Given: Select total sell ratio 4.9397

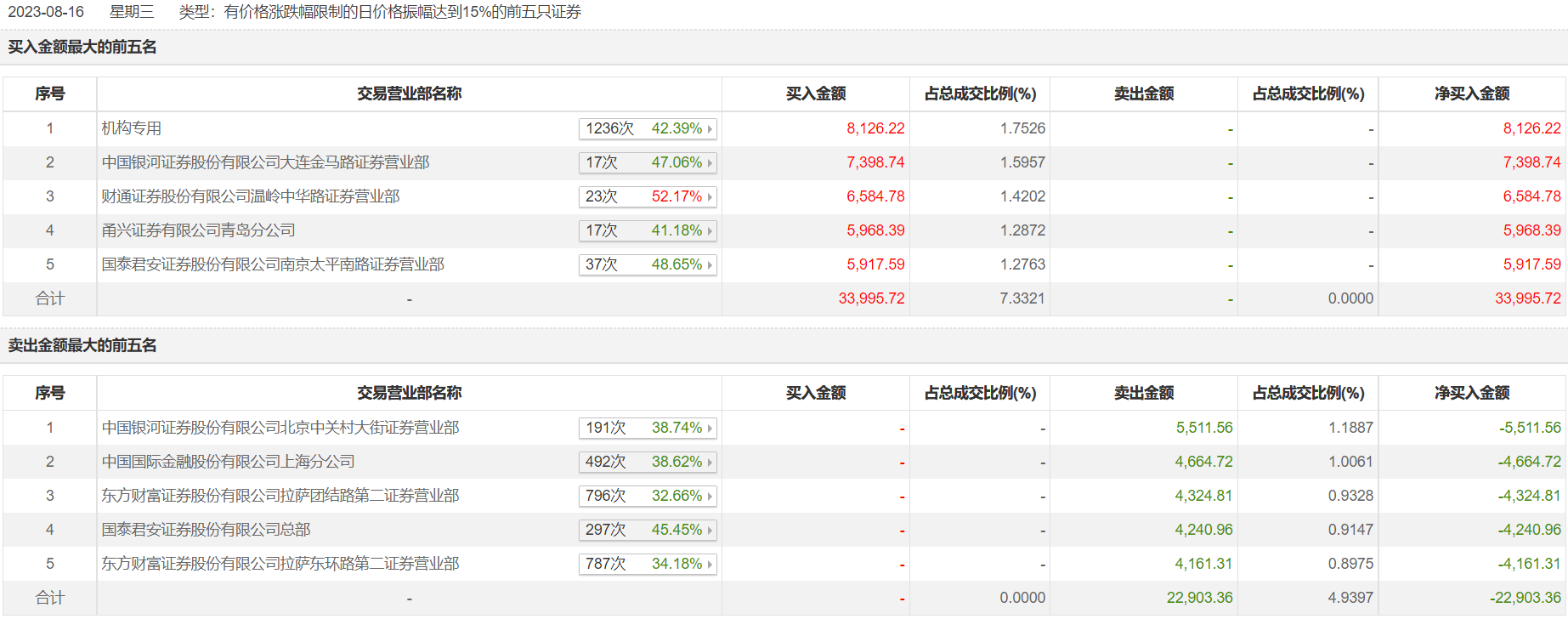Looking at the screenshot, I should (1350, 598).
